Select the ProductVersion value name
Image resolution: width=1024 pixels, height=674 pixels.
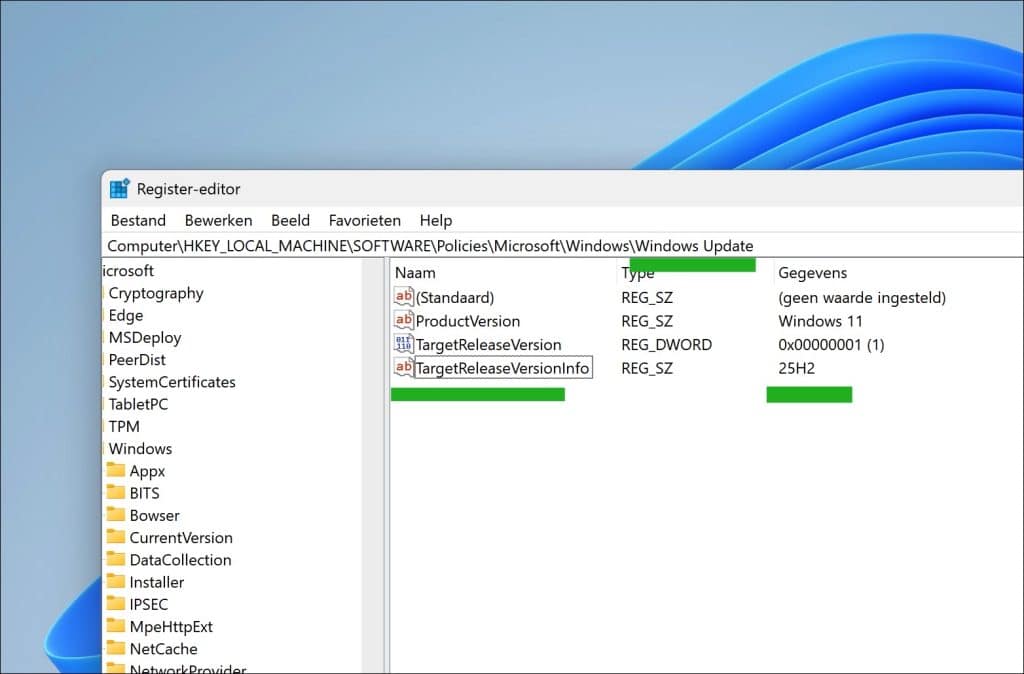point(468,321)
